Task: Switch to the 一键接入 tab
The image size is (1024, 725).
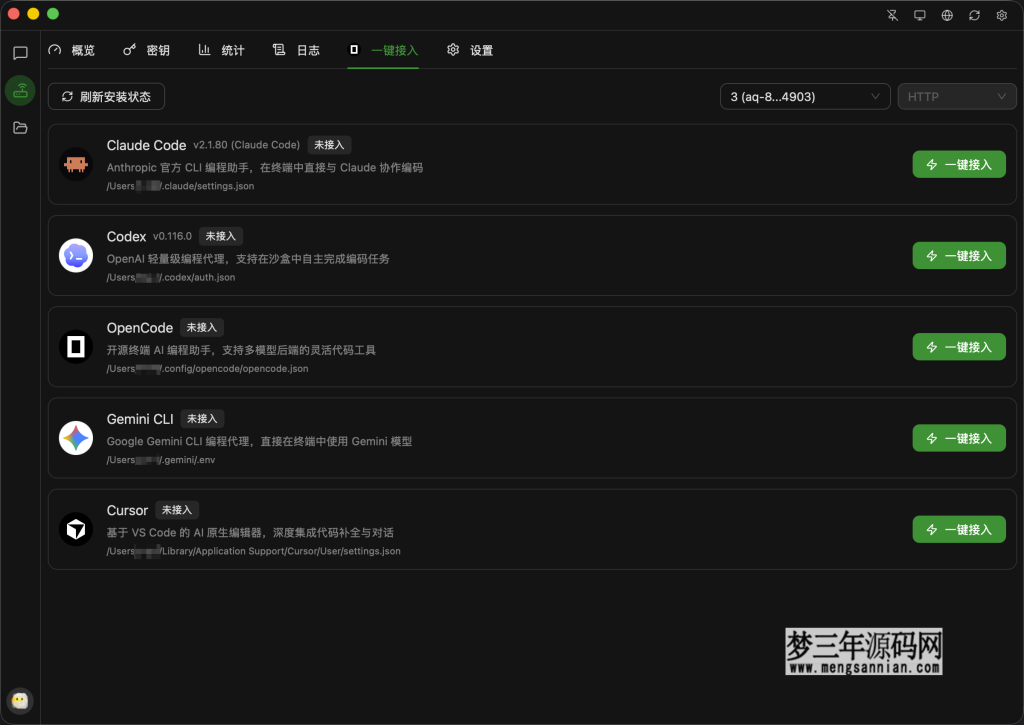Action: tap(383, 50)
